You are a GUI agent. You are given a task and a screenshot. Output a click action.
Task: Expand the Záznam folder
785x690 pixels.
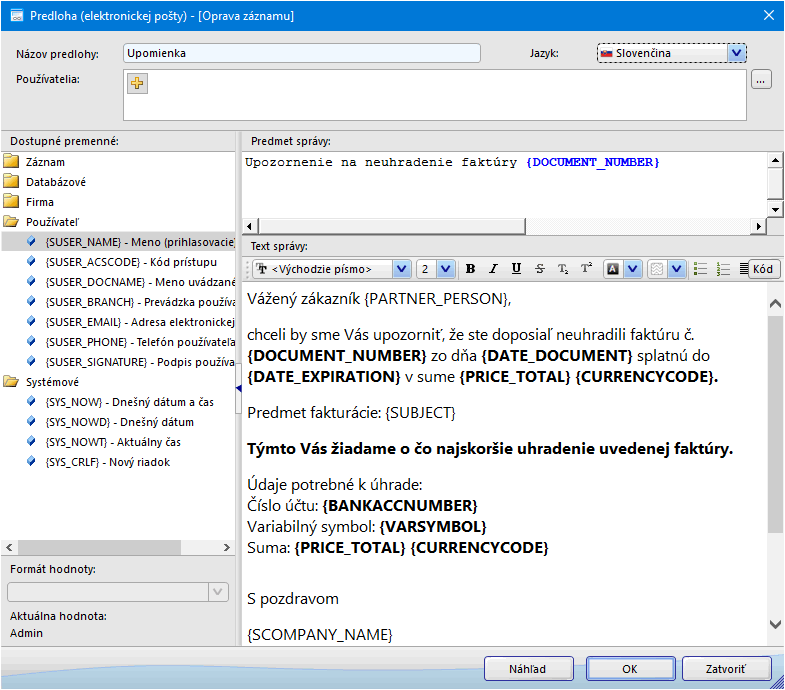(x=45, y=162)
